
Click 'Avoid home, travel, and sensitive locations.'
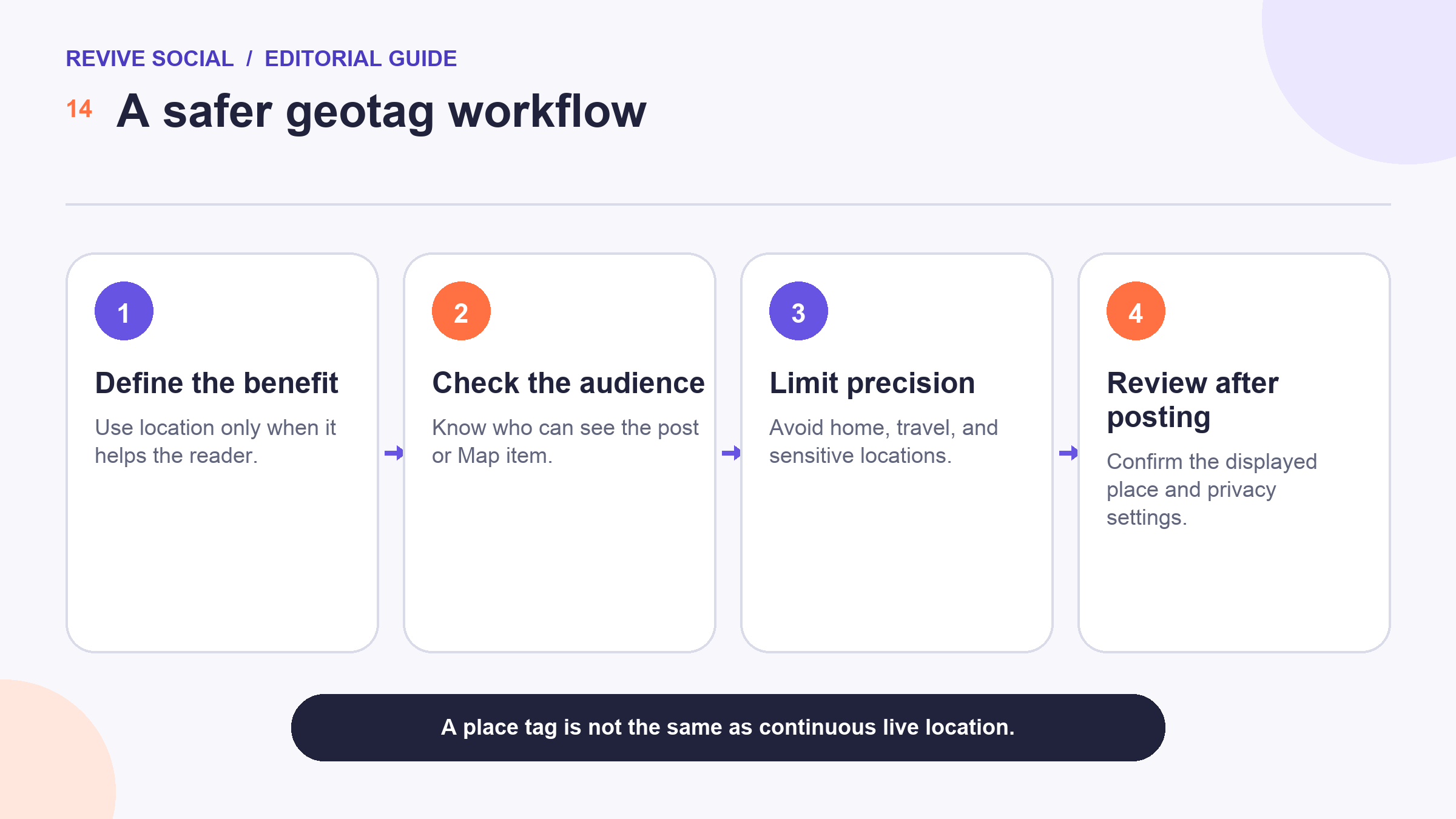pyautogui.click(x=883, y=442)
